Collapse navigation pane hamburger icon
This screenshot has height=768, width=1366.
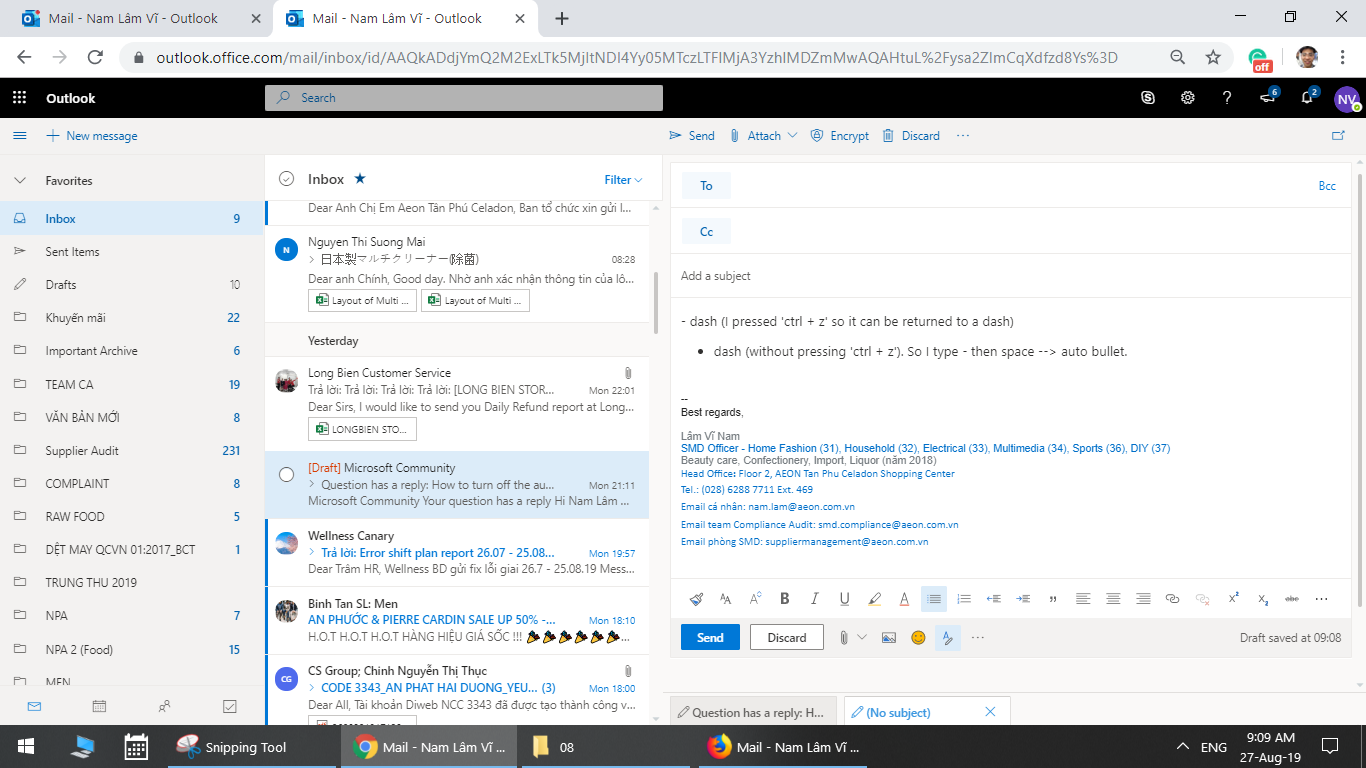click(x=19, y=136)
